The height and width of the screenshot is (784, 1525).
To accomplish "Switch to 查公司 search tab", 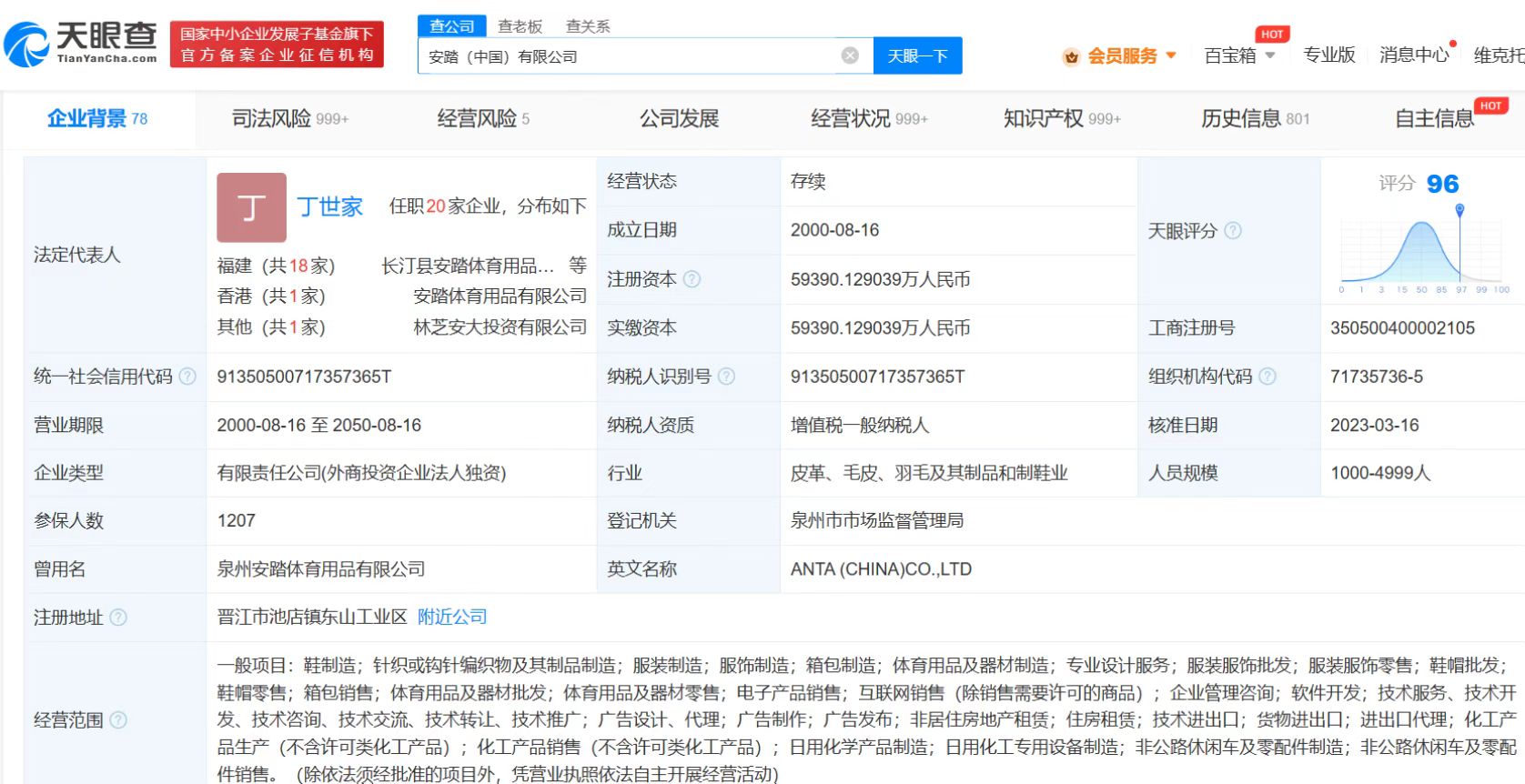I will [452, 26].
